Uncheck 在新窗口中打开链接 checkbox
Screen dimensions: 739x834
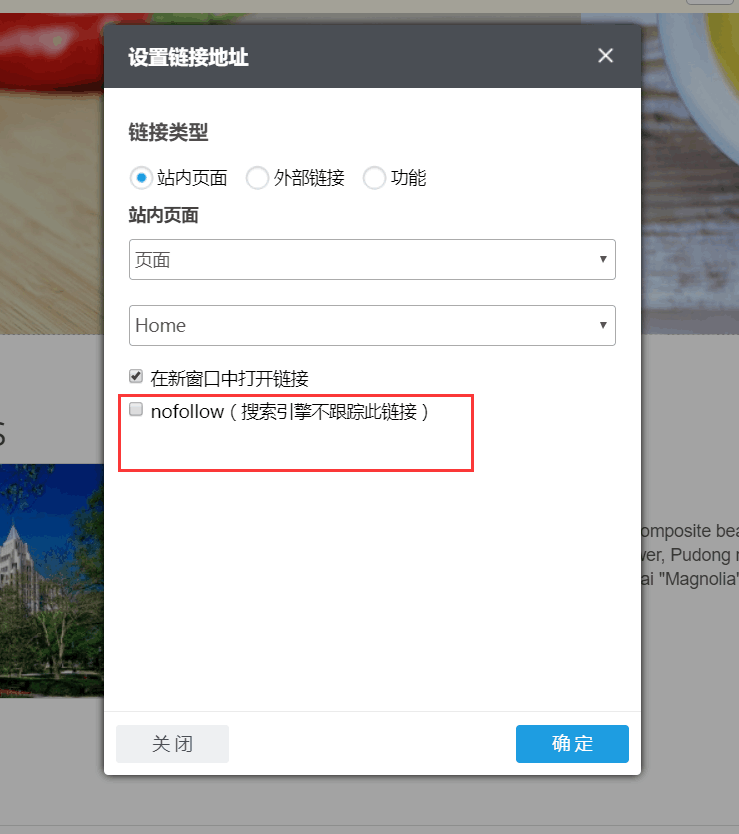pos(136,377)
